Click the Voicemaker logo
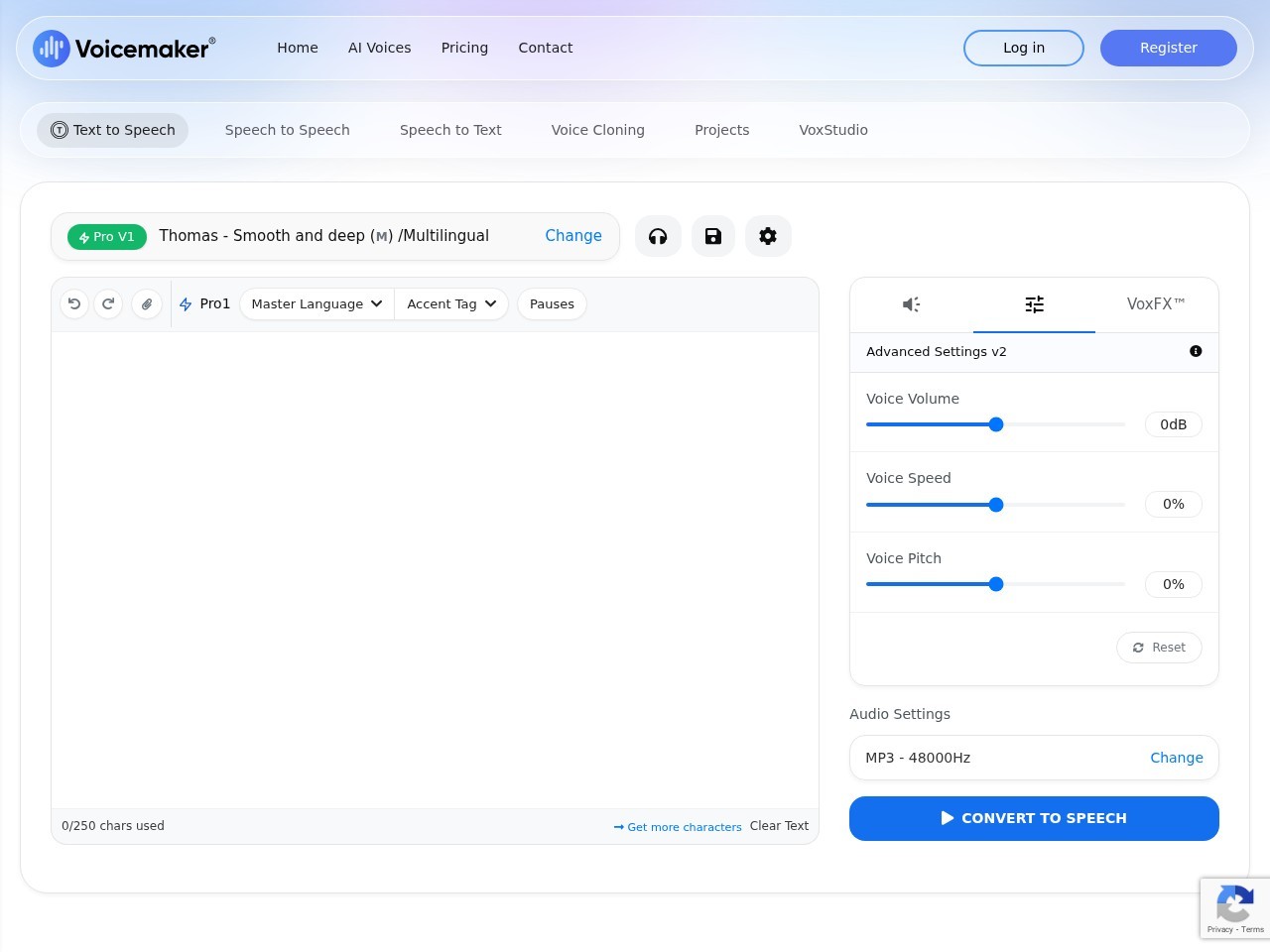Screen dimensions: 1270x952 coord(124,48)
